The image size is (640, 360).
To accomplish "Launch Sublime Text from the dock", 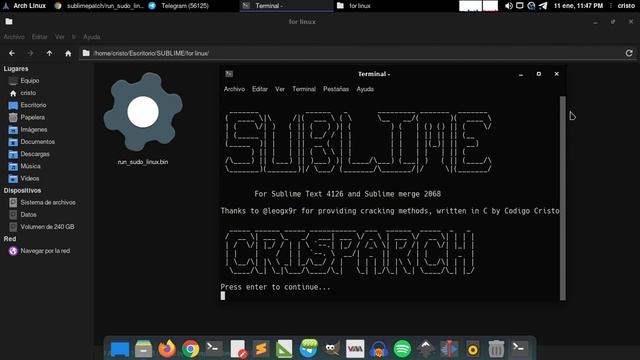I will tap(261, 349).
